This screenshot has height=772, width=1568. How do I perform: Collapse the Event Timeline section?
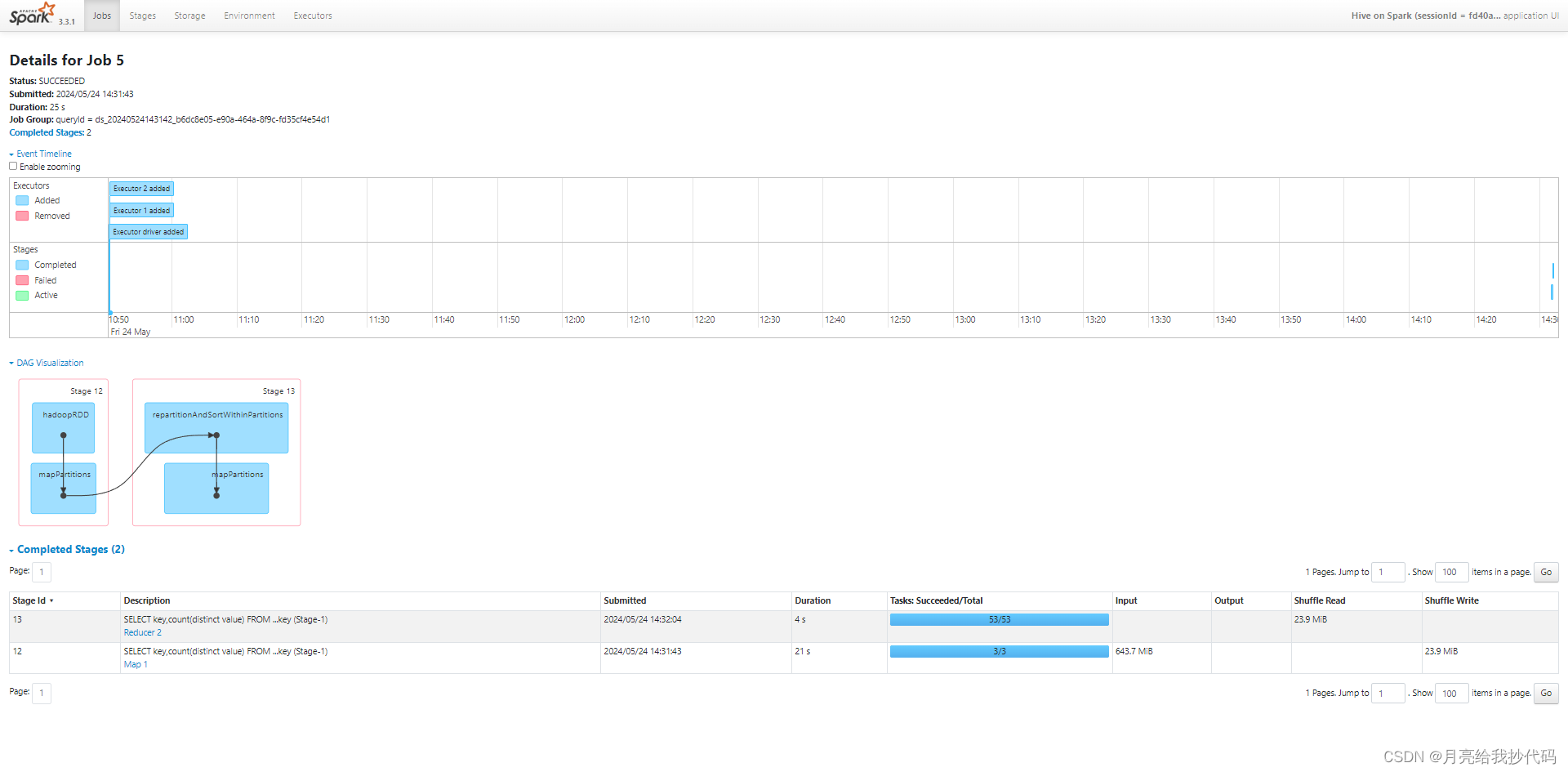point(41,154)
